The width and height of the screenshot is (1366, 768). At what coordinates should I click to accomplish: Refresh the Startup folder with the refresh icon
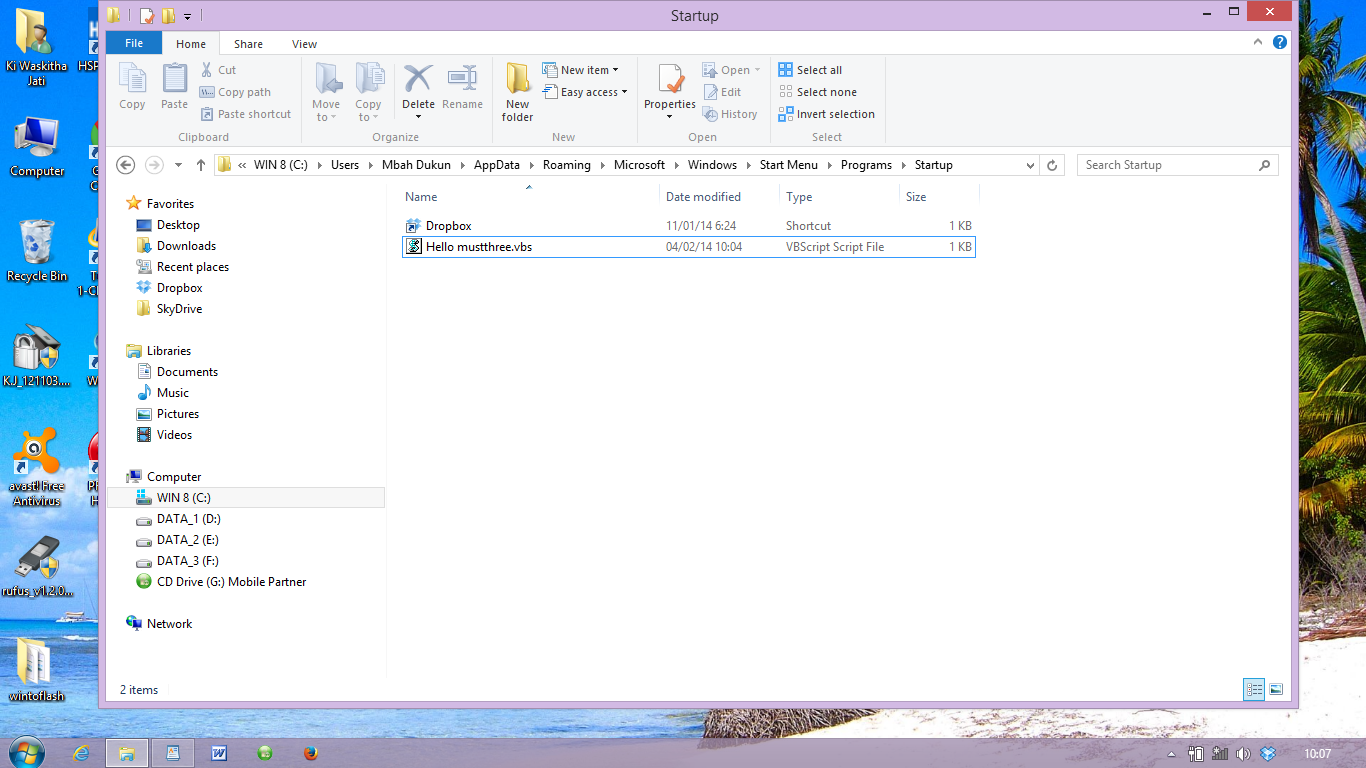pos(1052,164)
